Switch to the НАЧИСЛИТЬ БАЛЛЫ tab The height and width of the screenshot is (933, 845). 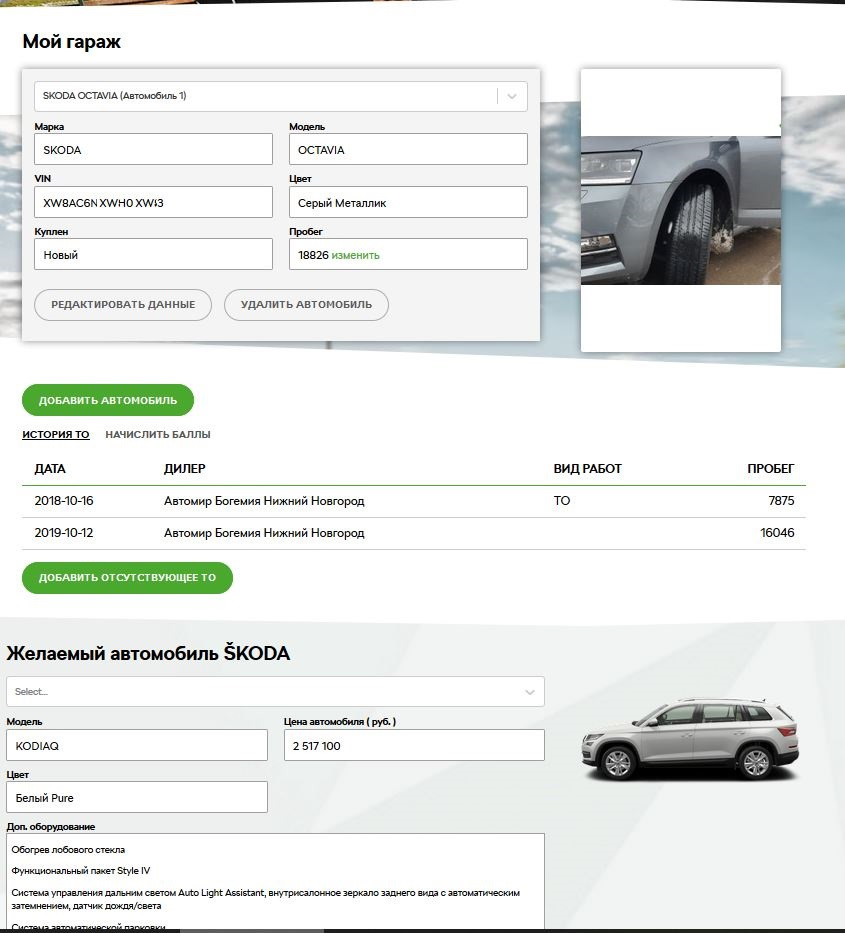(158, 434)
